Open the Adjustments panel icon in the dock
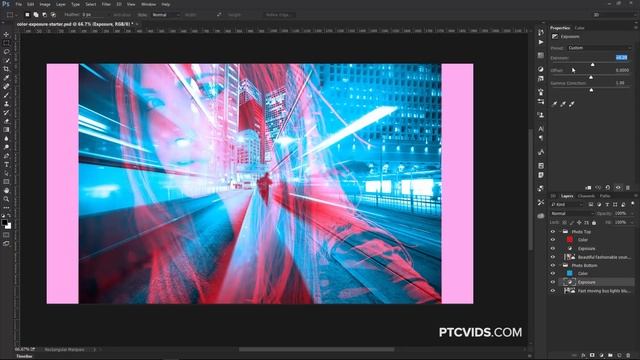The height and width of the screenshot is (360, 640). (541, 69)
